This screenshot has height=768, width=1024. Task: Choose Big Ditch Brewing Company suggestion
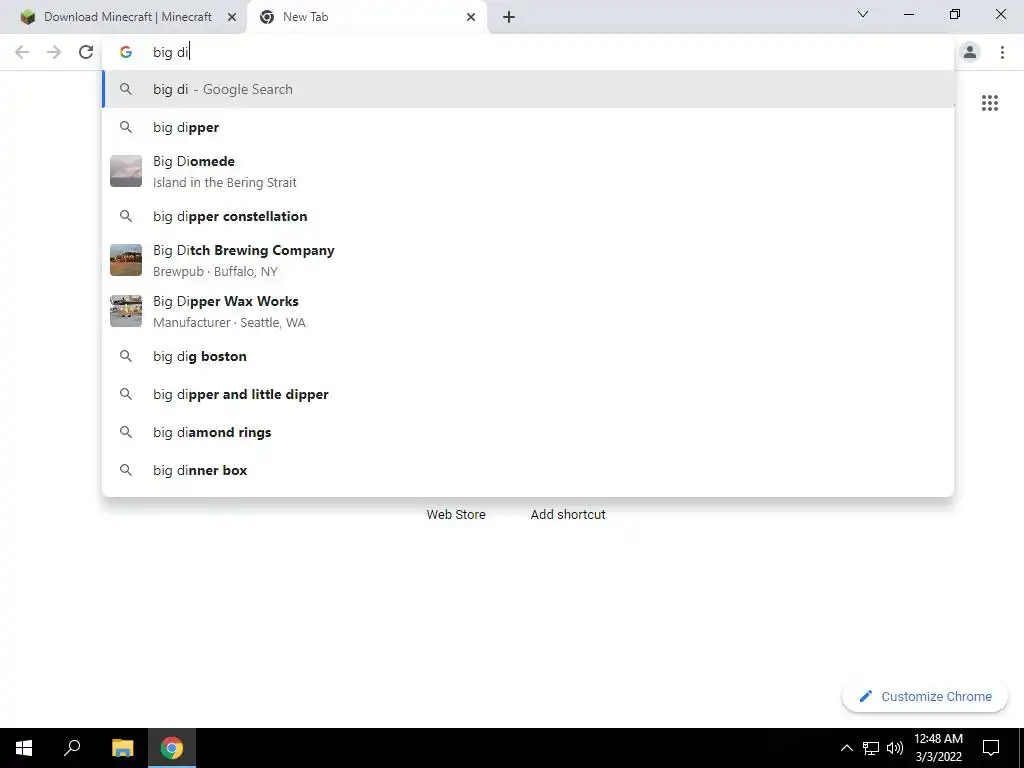click(528, 260)
